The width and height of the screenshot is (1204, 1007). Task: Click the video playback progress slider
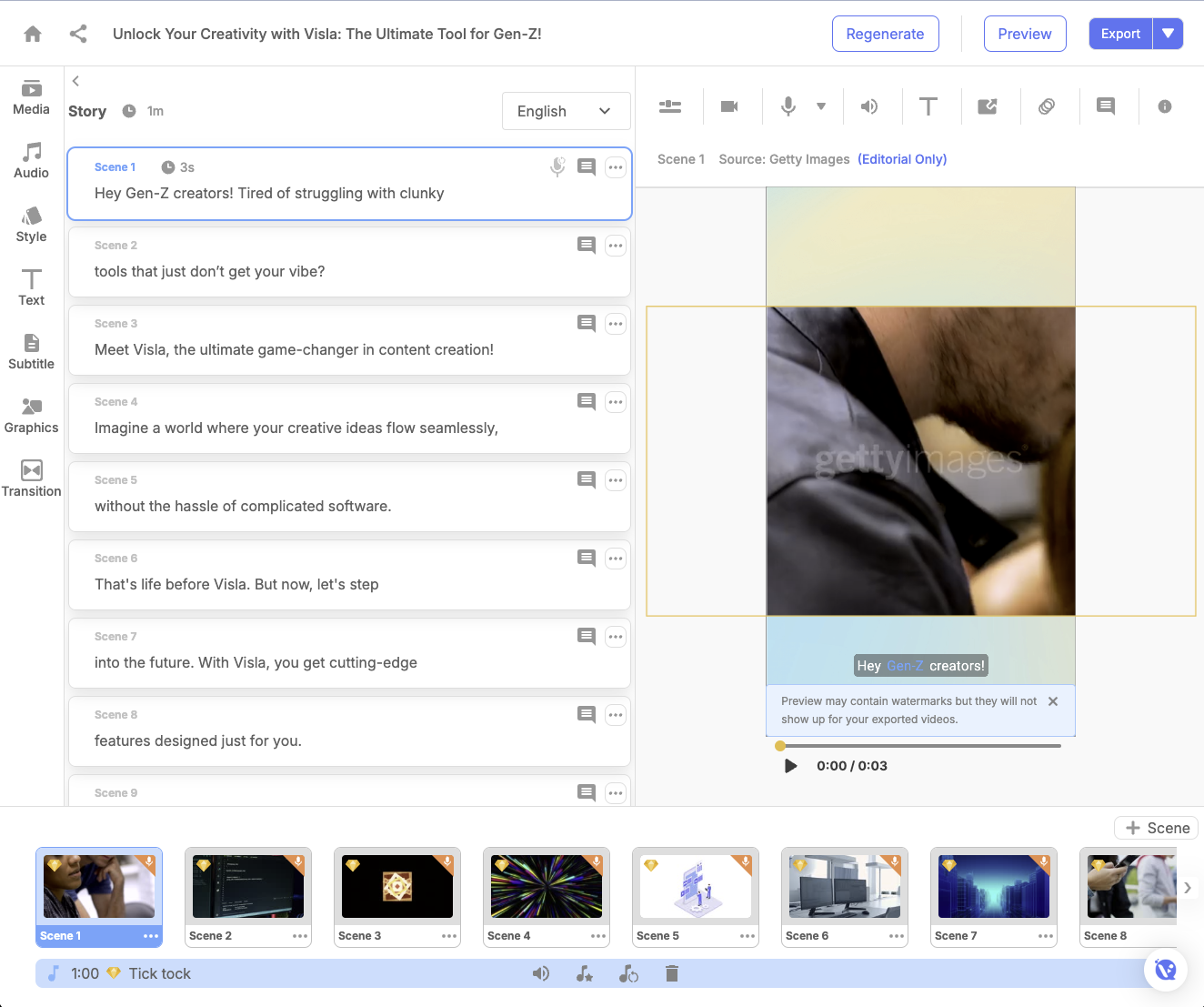click(x=918, y=746)
